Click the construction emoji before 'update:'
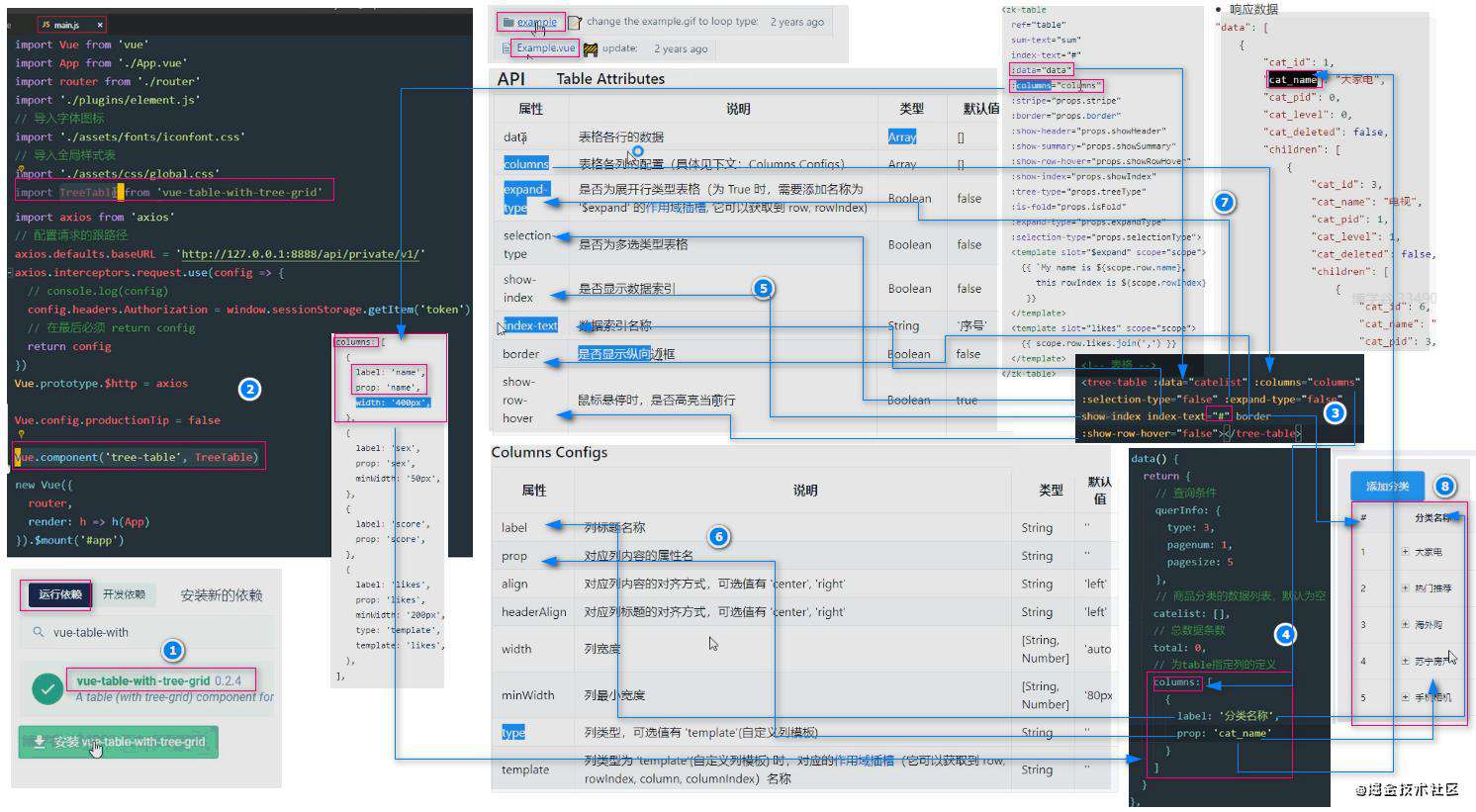 [591, 48]
